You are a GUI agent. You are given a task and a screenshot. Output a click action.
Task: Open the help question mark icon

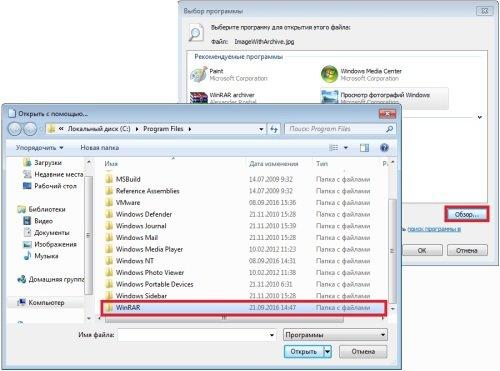coord(384,148)
